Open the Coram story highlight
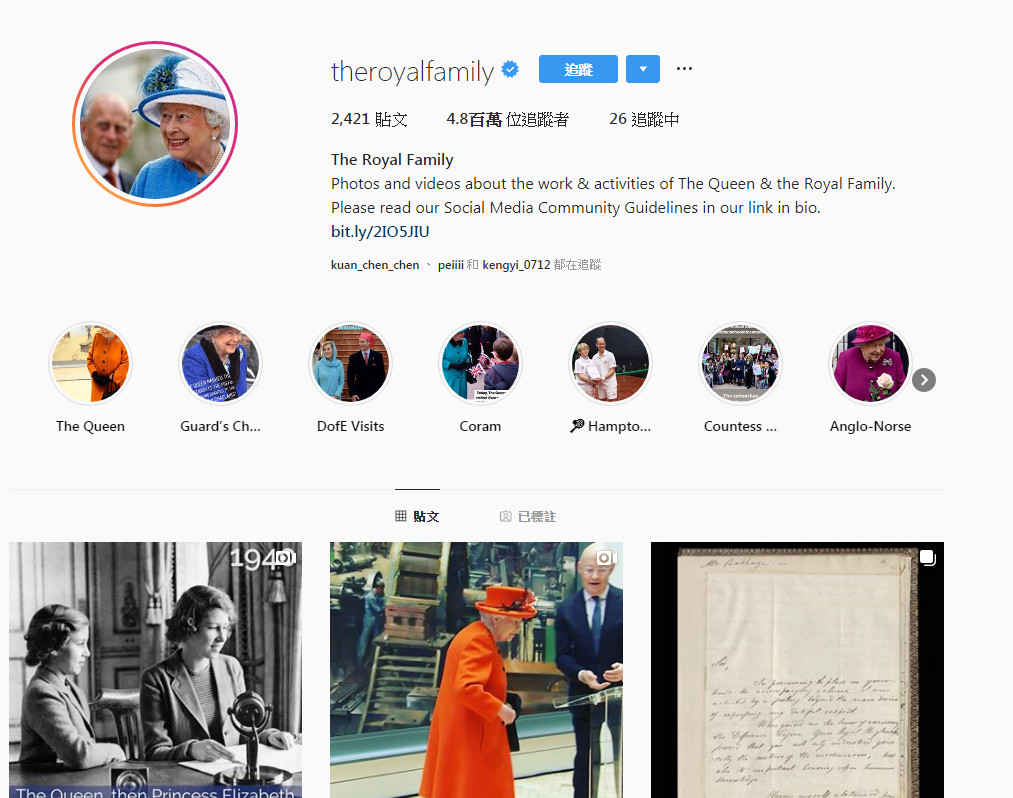Viewport: 1013px width, 798px height. tap(480, 364)
